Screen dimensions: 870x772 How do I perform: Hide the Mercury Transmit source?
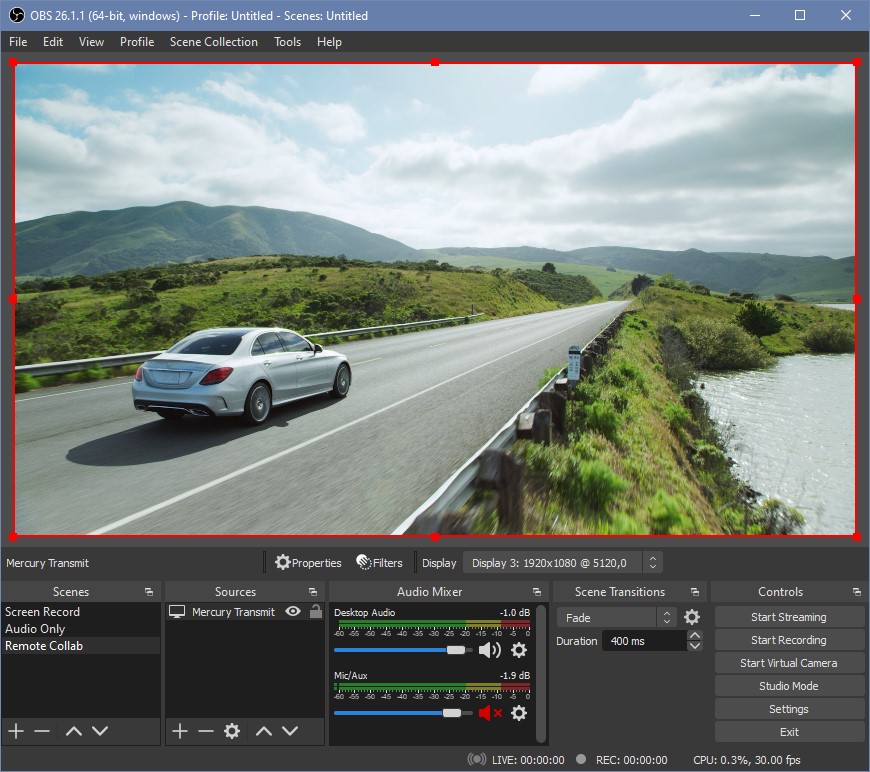[293, 612]
